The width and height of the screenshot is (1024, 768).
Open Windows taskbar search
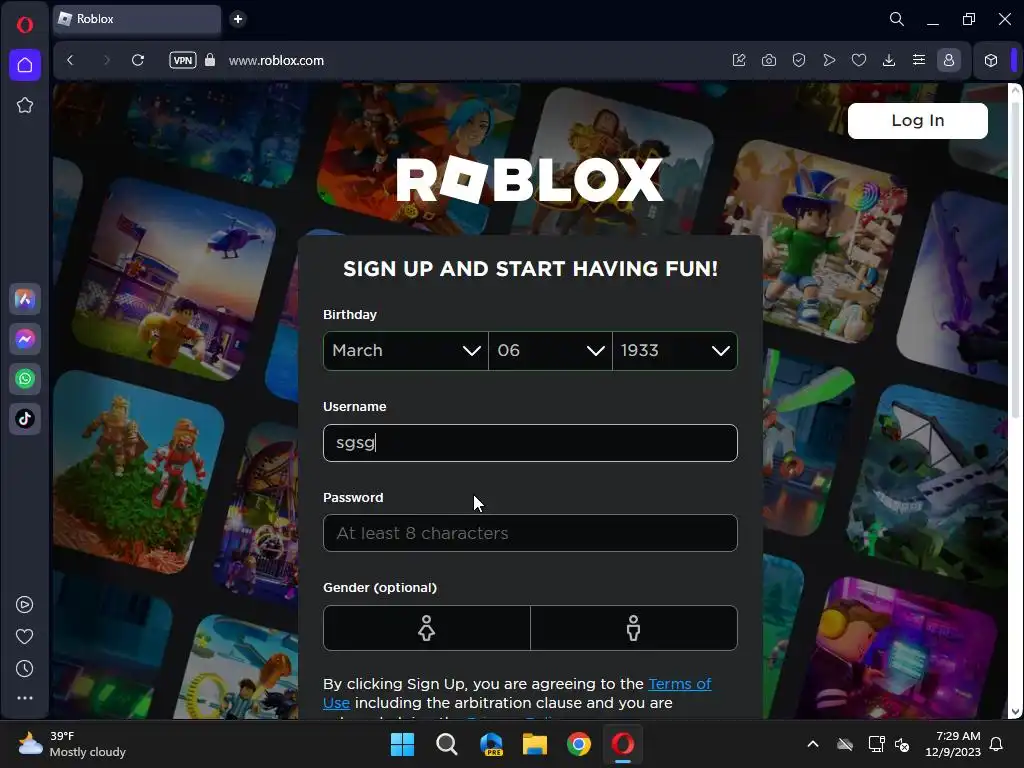coord(447,744)
